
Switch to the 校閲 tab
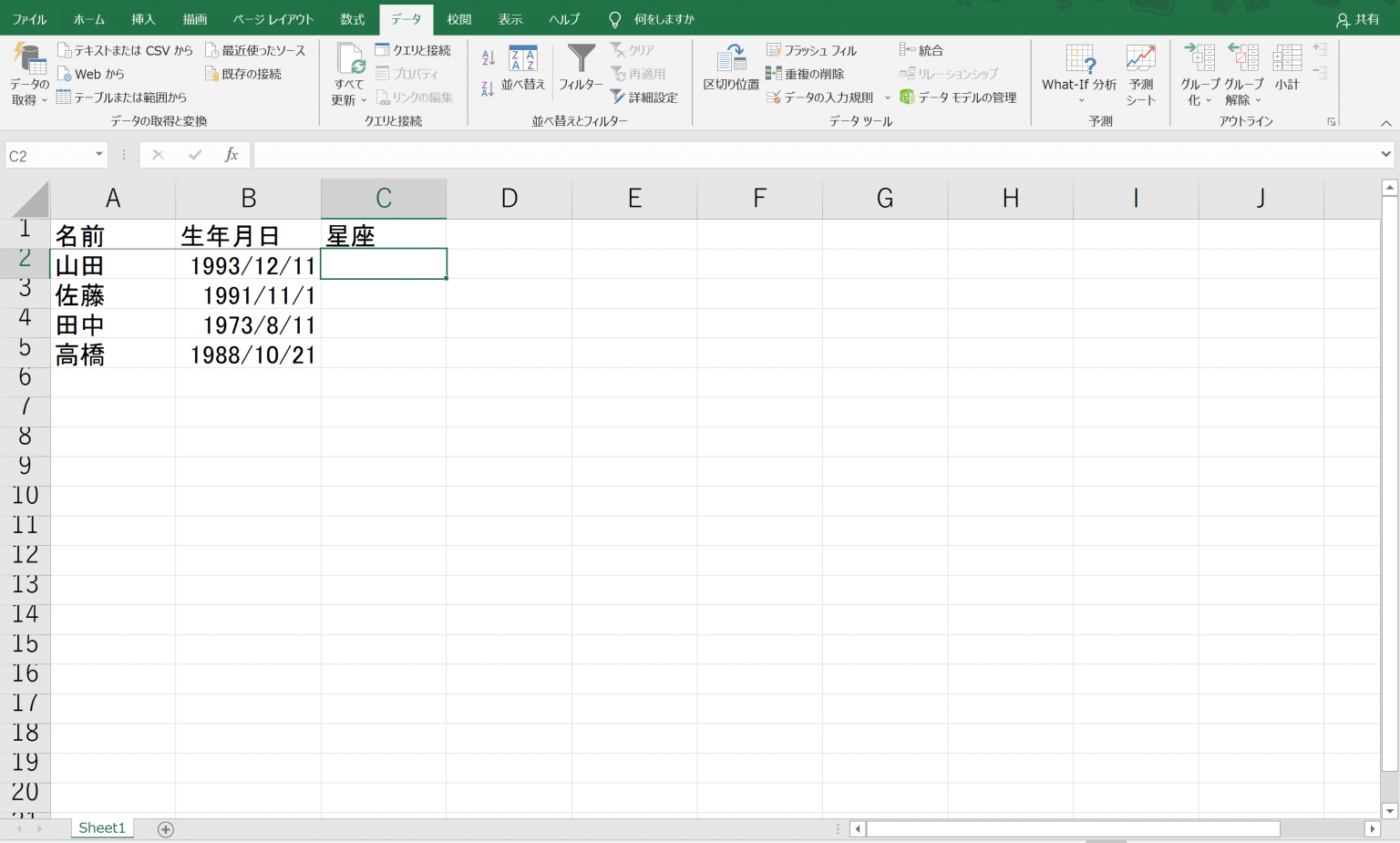tap(459, 19)
